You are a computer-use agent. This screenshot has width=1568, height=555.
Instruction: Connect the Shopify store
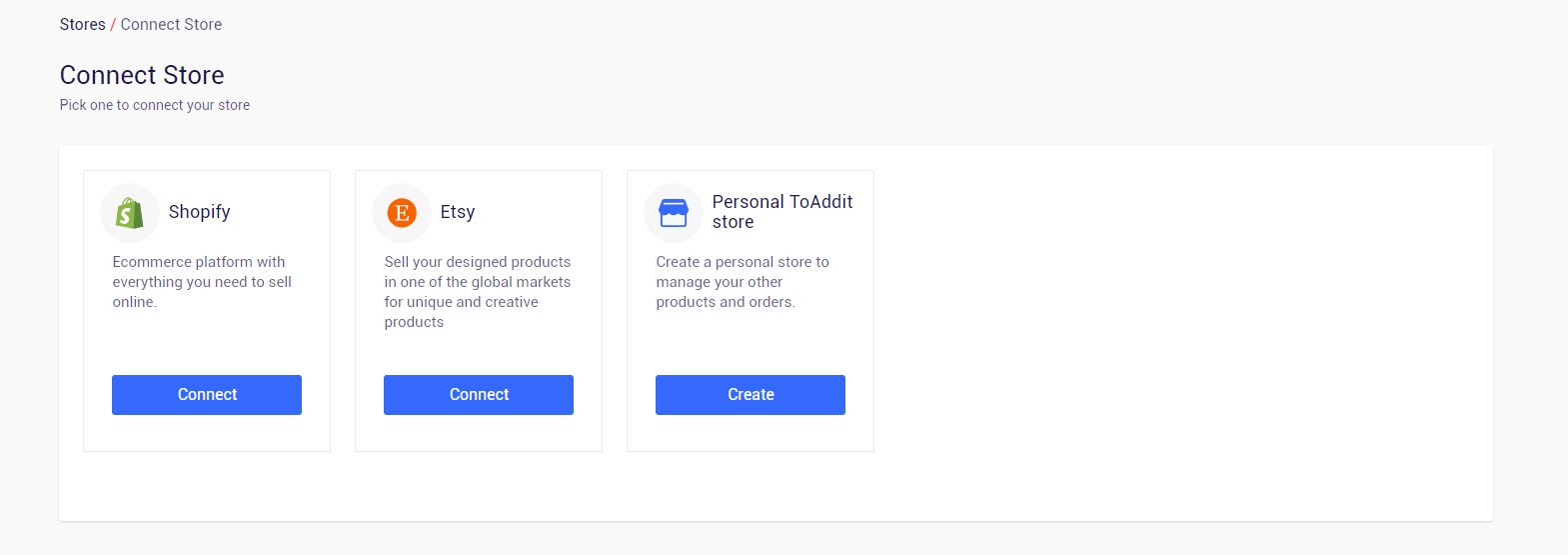coord(207,395)
